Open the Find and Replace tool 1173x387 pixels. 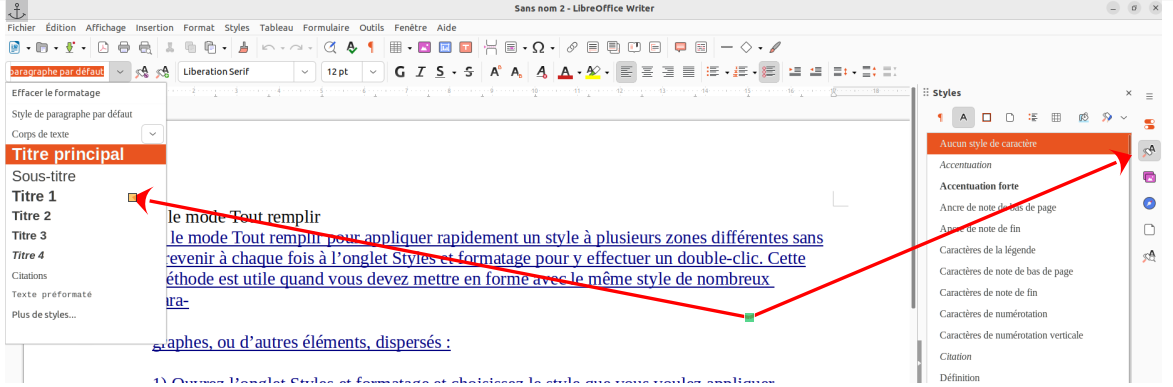[330, 47]
